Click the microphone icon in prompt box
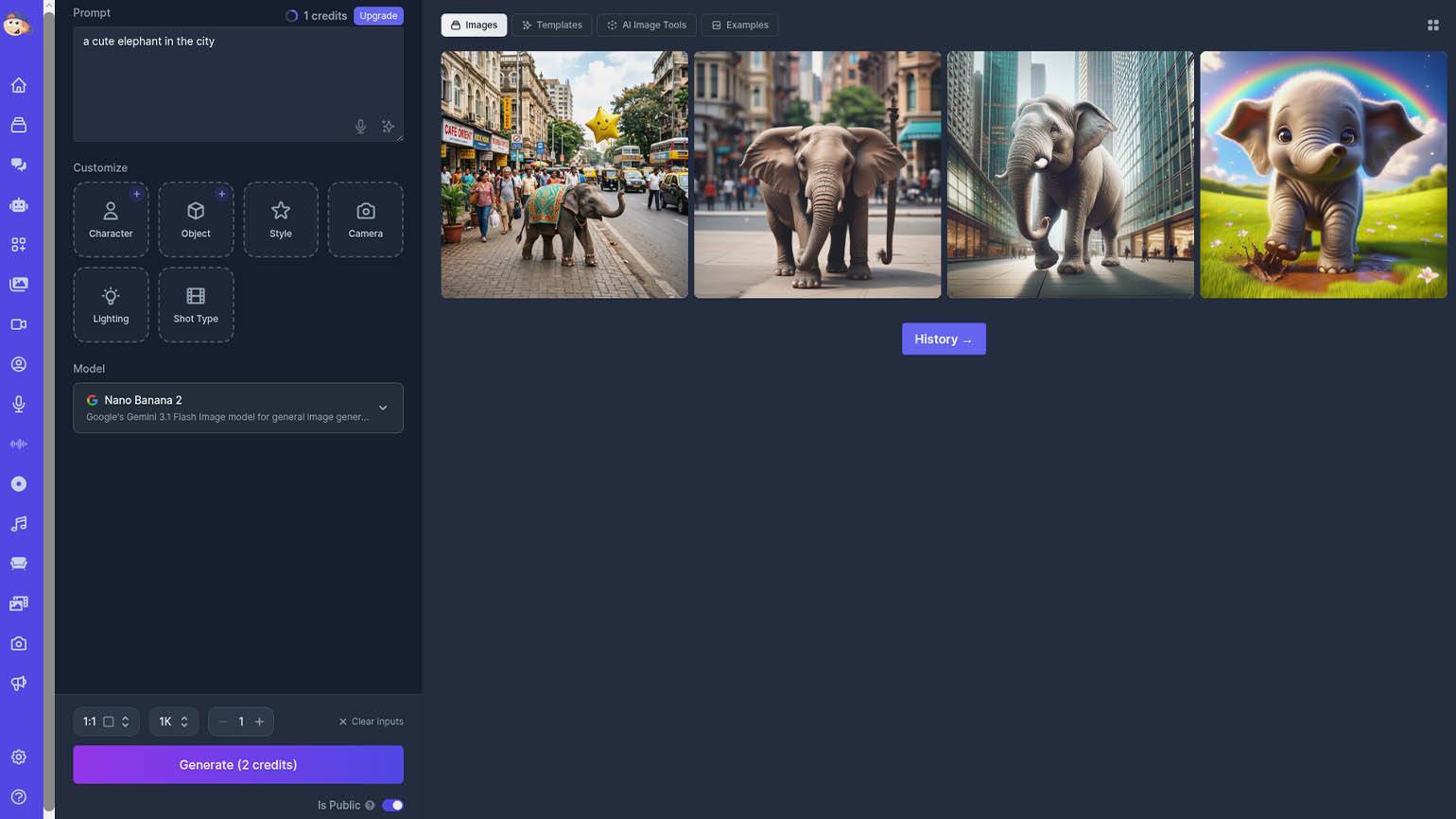Viewport: 1456px width, 819px height. [x=360, y=127]
